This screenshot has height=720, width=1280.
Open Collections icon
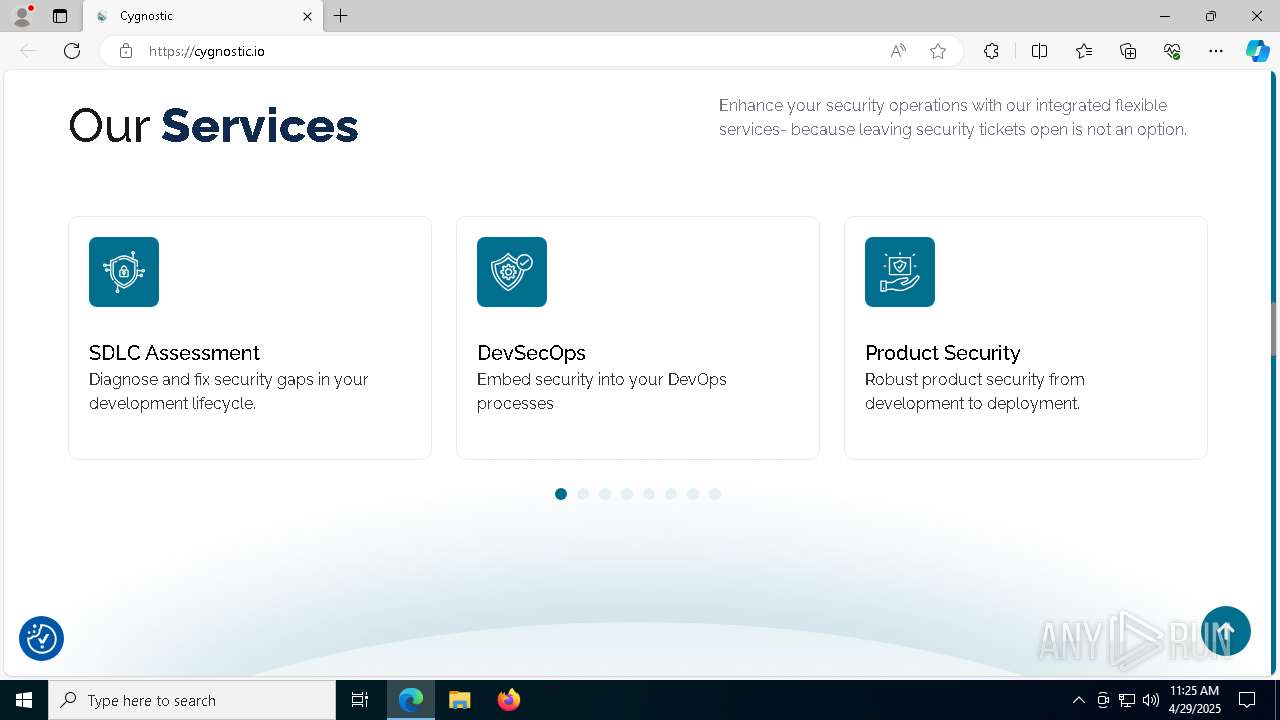(x=1128, y=51)
